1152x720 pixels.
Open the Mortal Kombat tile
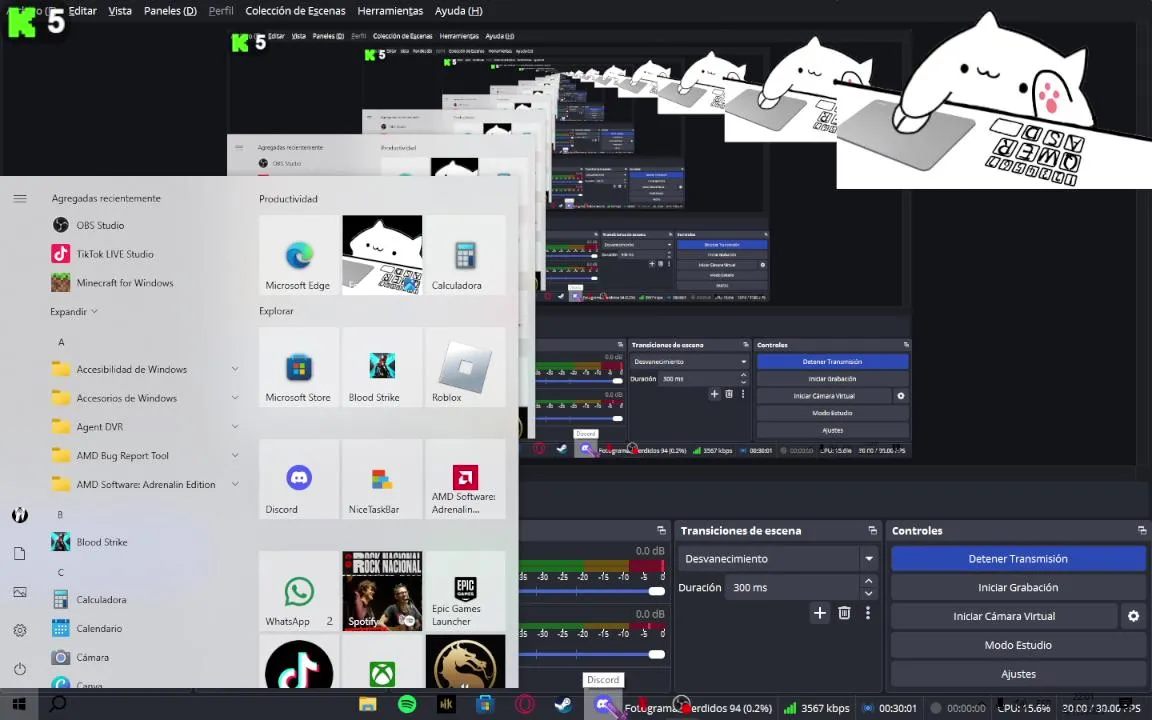pyautogui.click(x=465, y=661)
